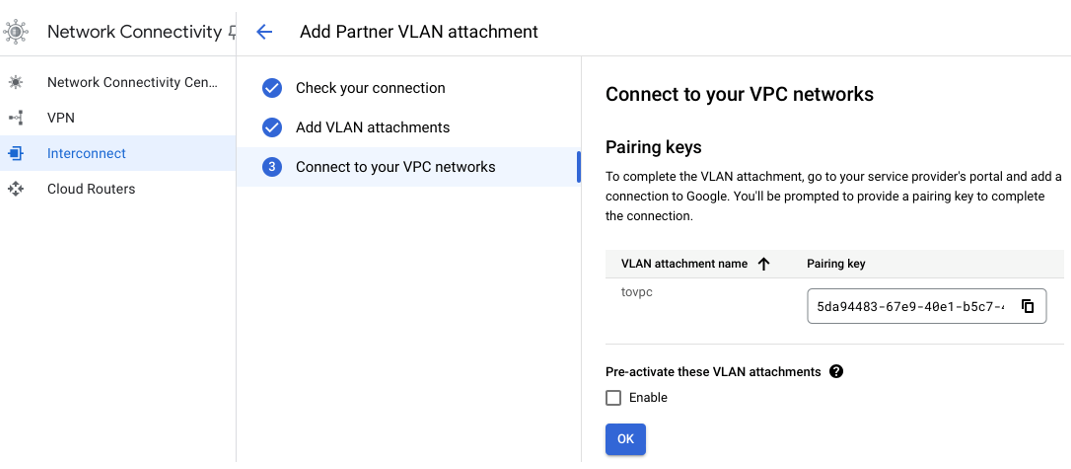Click the Network Connectivity Center sidebar icon
This screenshot has width=1071, height=469.
16,82
